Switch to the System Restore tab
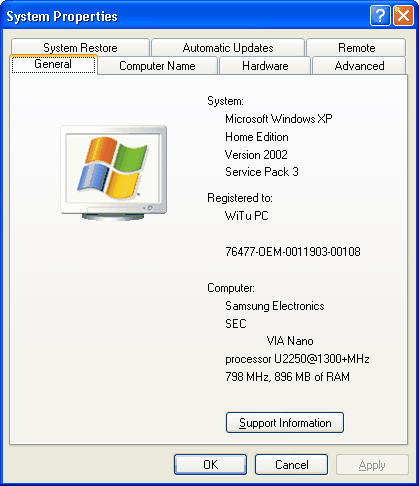This screenshot has width=419, height=486. pos(80,48)
